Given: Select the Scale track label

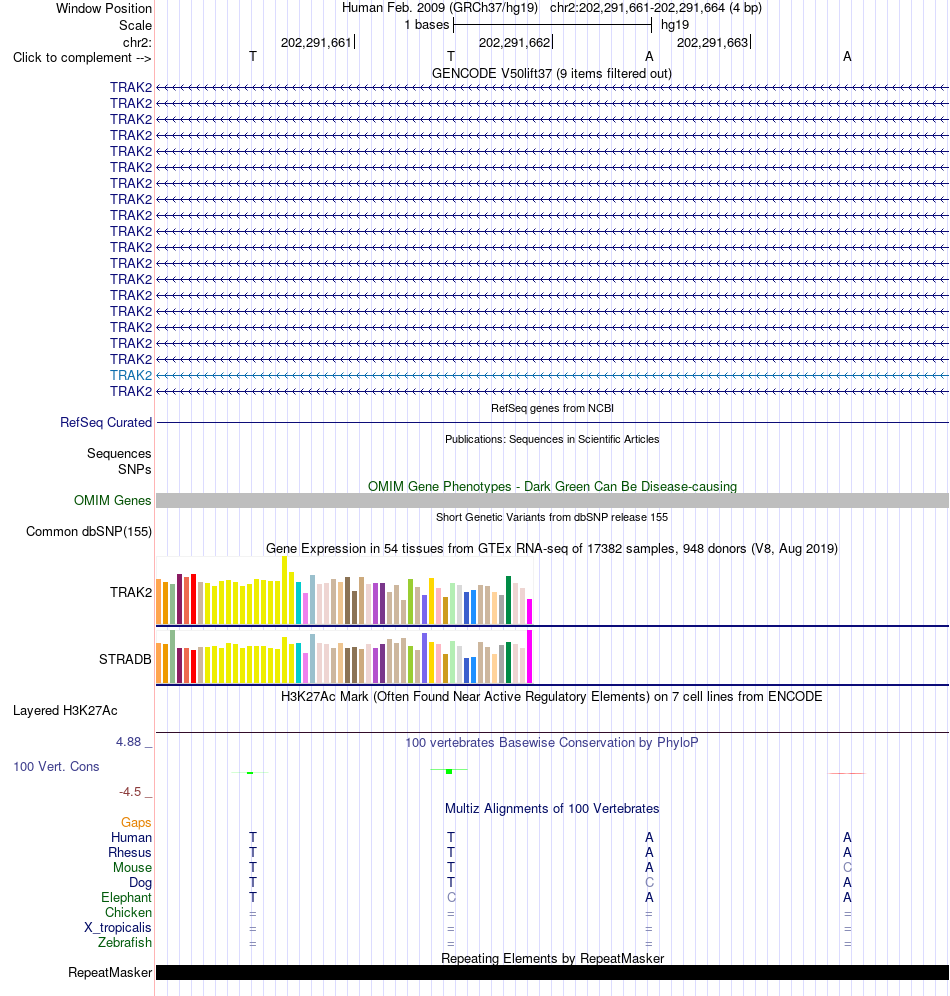Looking at the screenshot, I should pos(135,25).
